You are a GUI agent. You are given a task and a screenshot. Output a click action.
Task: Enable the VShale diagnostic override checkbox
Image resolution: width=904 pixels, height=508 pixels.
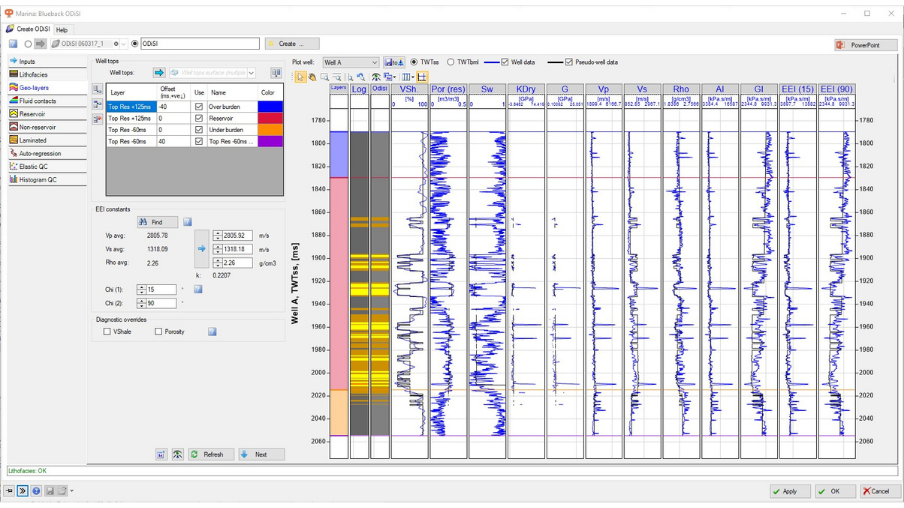108,332
